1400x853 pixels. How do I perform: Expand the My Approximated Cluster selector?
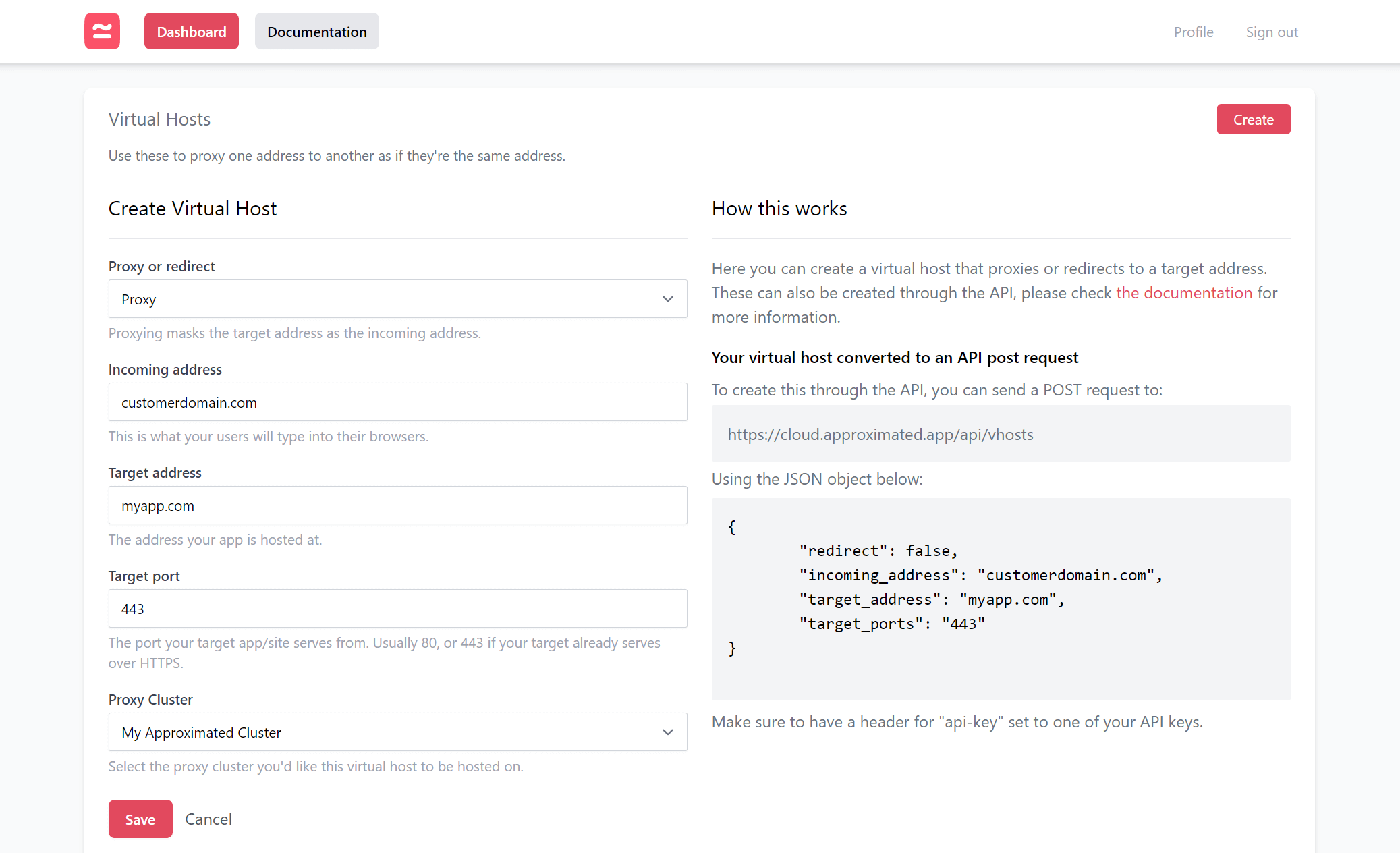click(667, 732)
